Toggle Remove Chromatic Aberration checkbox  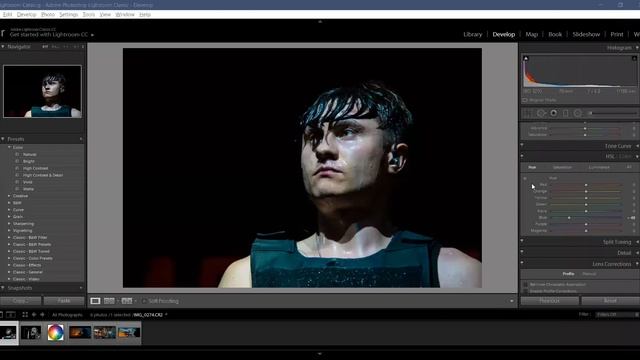[525, 284]
